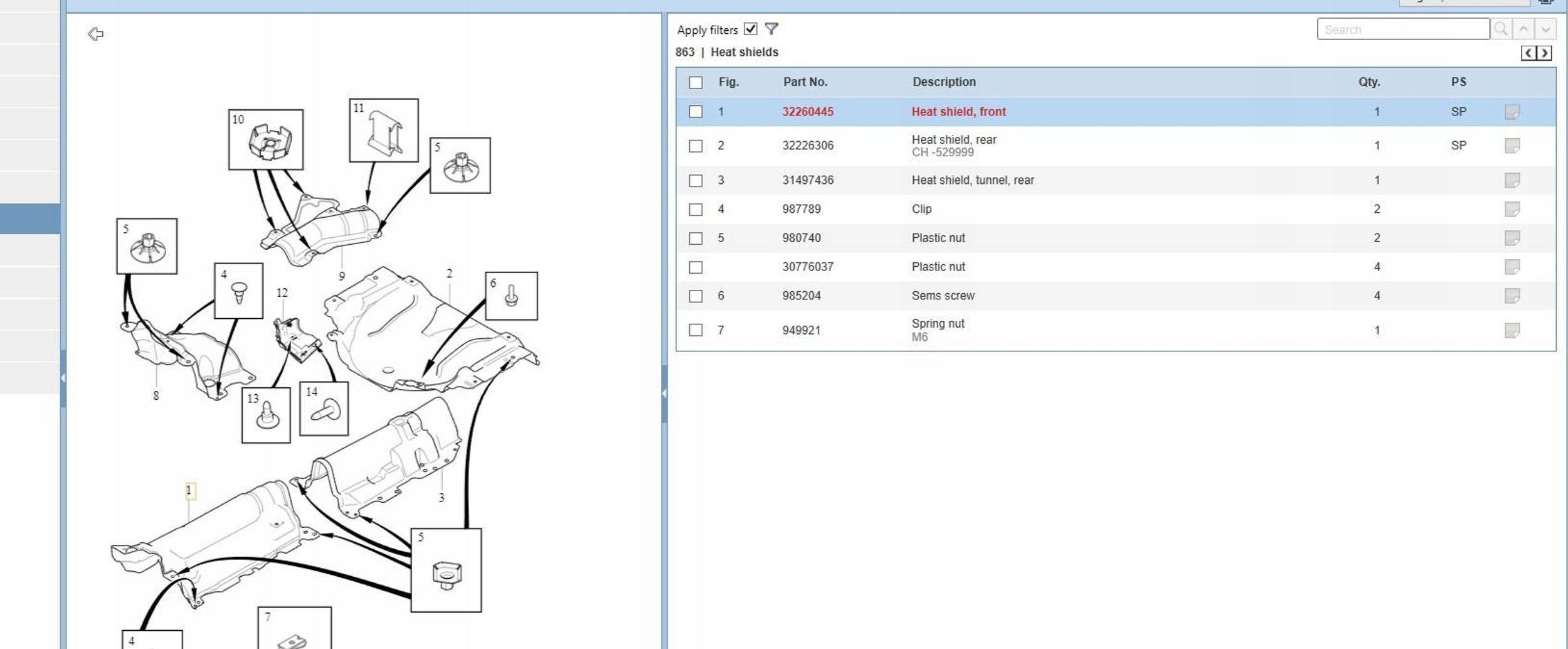Open note icon for Heat shield, rear
Image resolution: width=1568 pixels, height=649 pixels.
(x=1512, y=146)
